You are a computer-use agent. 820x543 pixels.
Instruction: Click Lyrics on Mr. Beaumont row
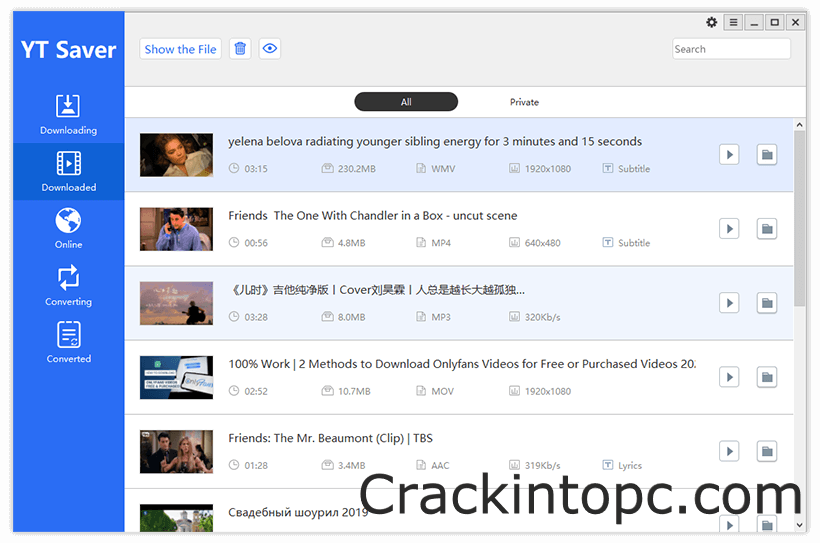(x=622, y=465)
